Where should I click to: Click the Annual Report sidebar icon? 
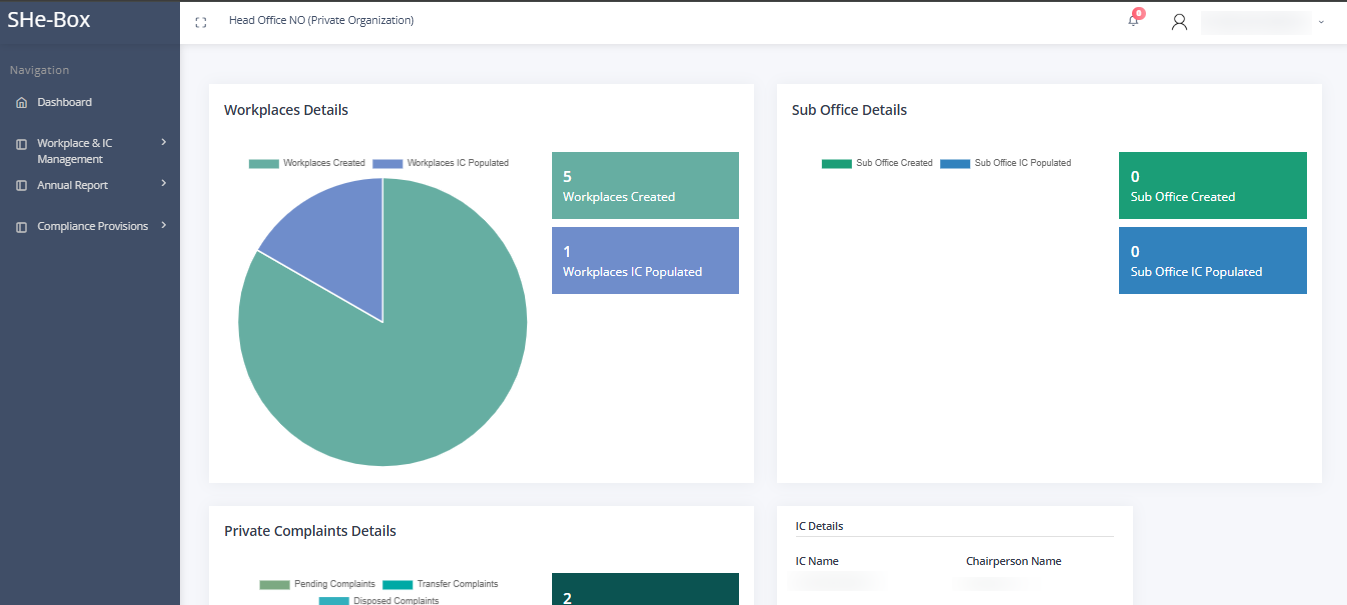[x=22, y=186]
